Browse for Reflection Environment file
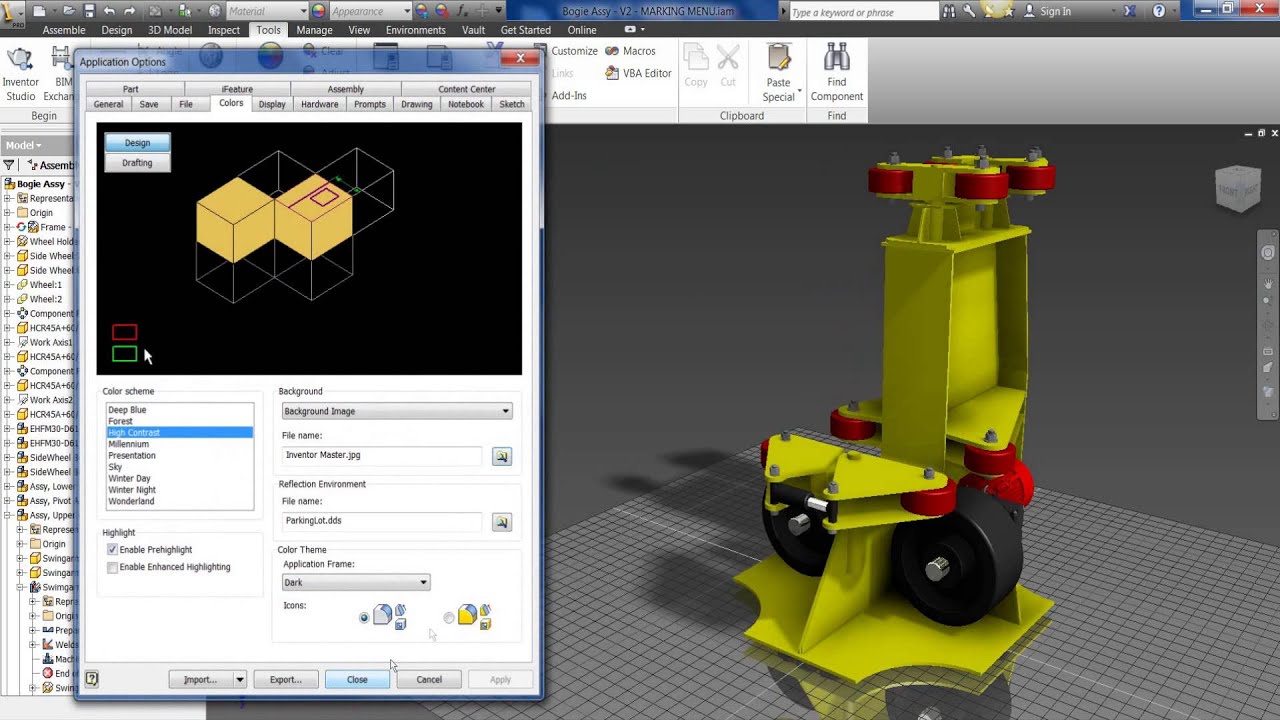The image size is (1280, 720). (501, 522)
